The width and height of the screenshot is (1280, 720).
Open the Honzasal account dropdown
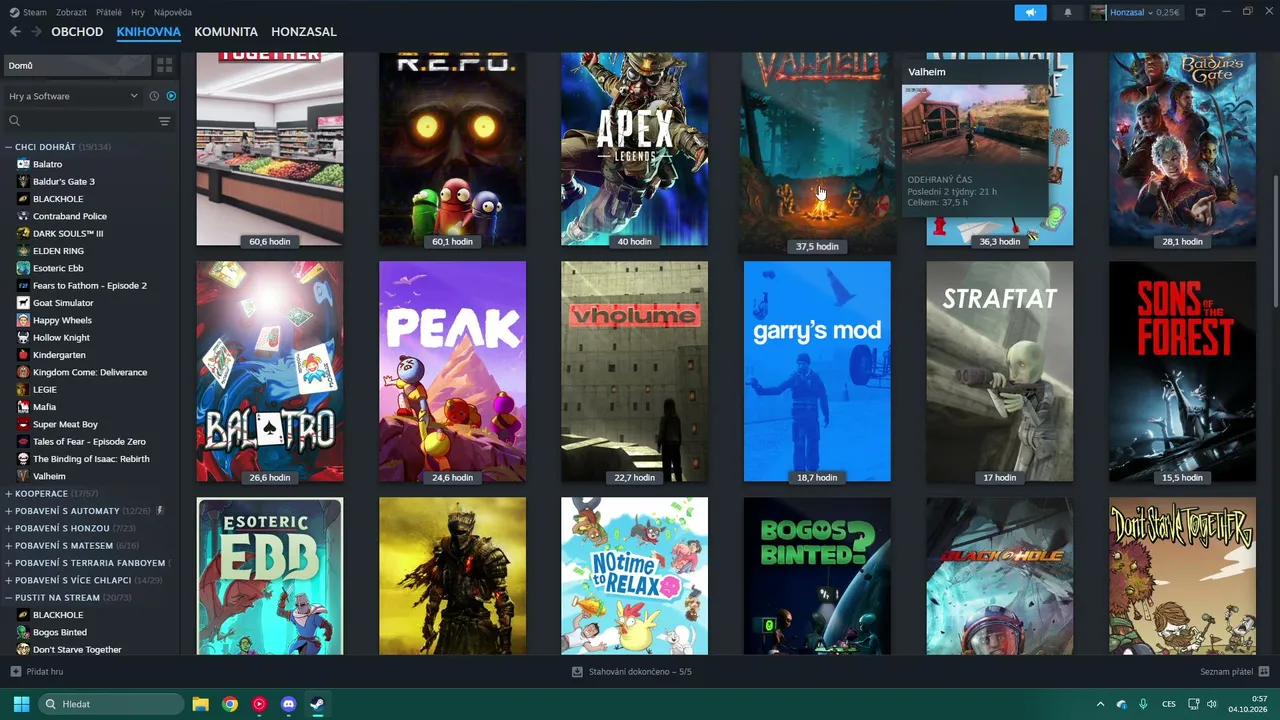tap(1135, 12)
